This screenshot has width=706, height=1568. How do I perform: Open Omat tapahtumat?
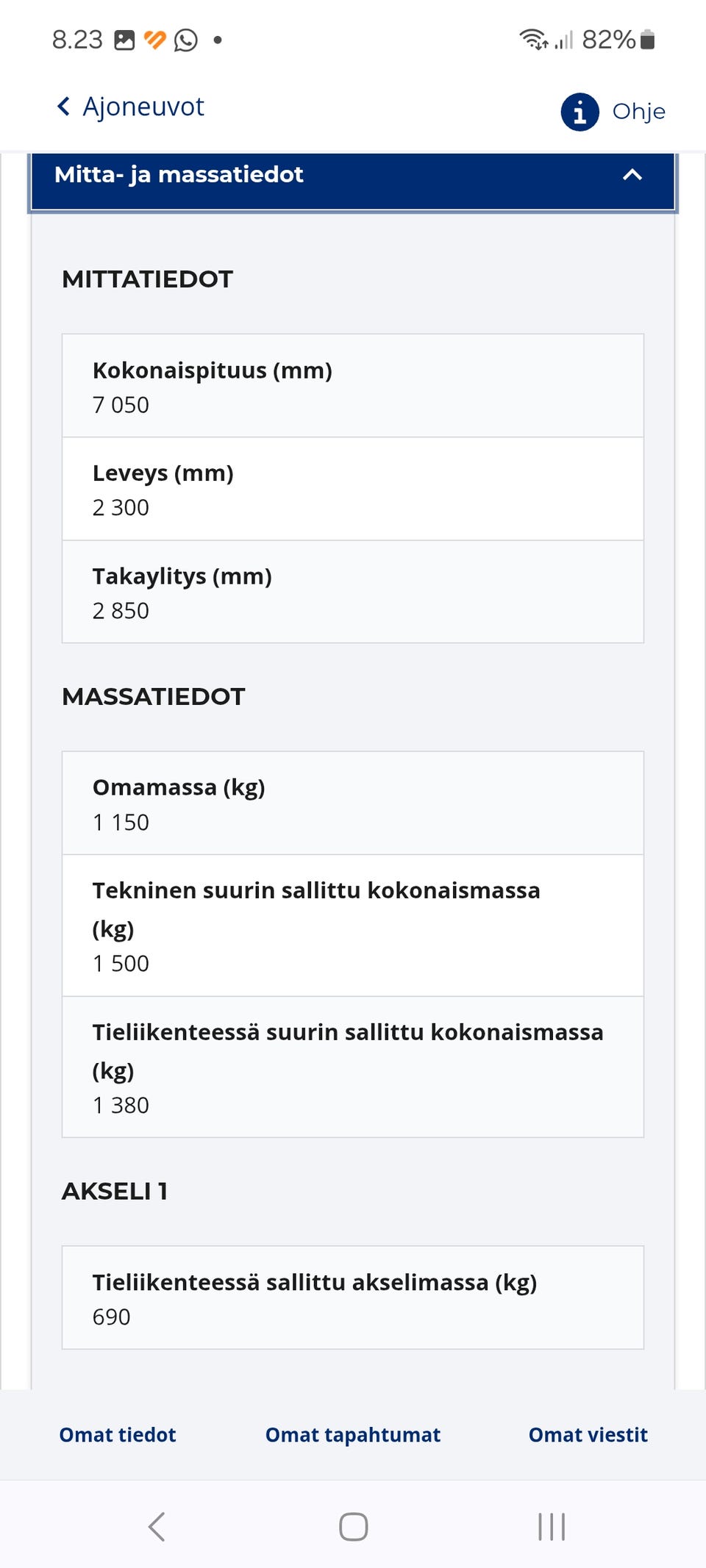pyautogui.click(x=352, y=1434)
